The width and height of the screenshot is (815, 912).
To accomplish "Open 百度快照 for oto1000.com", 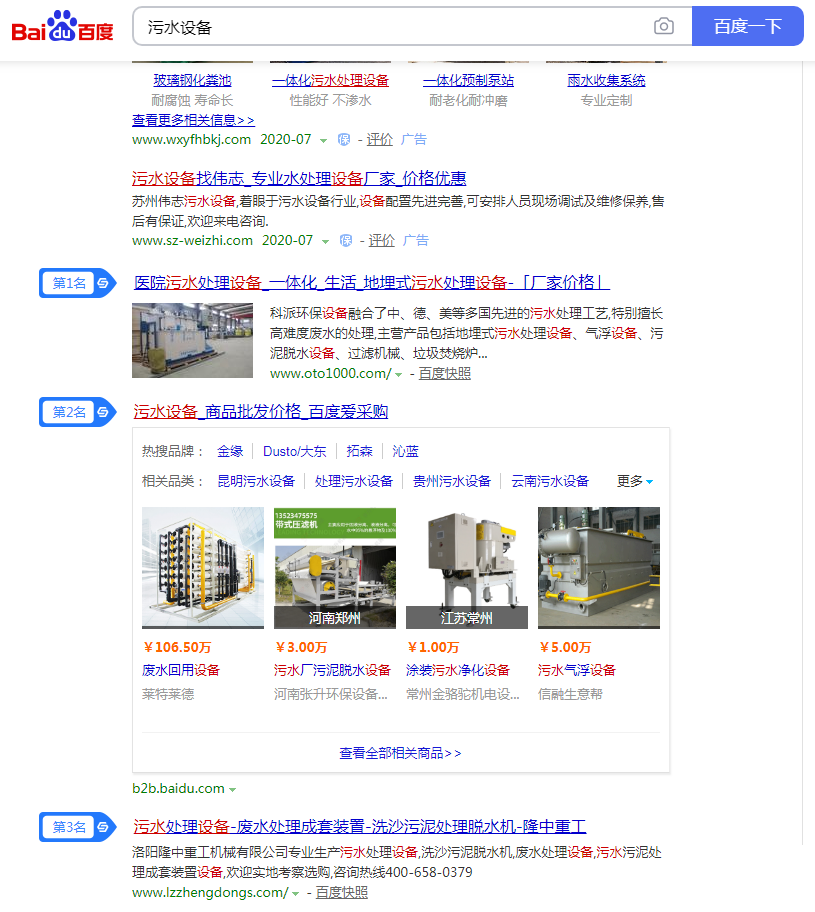I will coord(444,373).
